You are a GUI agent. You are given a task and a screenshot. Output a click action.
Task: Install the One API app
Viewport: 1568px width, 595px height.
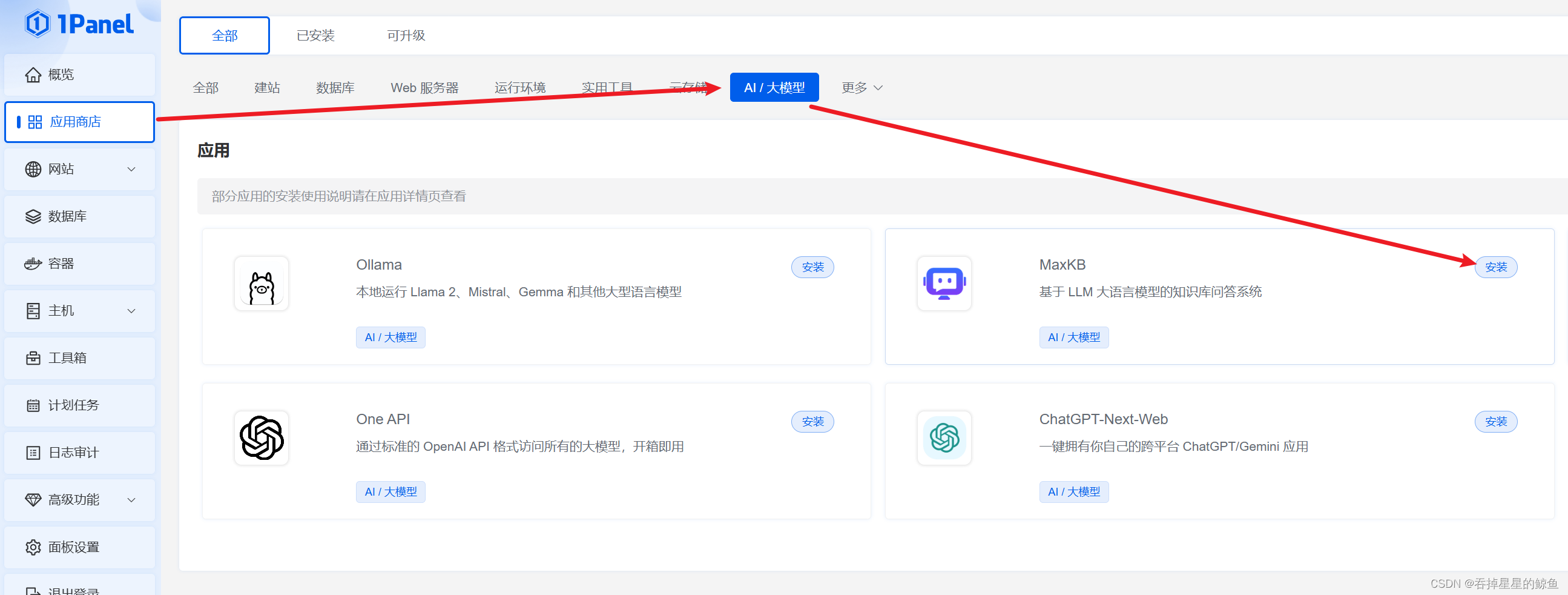click(x=812, y=422)
